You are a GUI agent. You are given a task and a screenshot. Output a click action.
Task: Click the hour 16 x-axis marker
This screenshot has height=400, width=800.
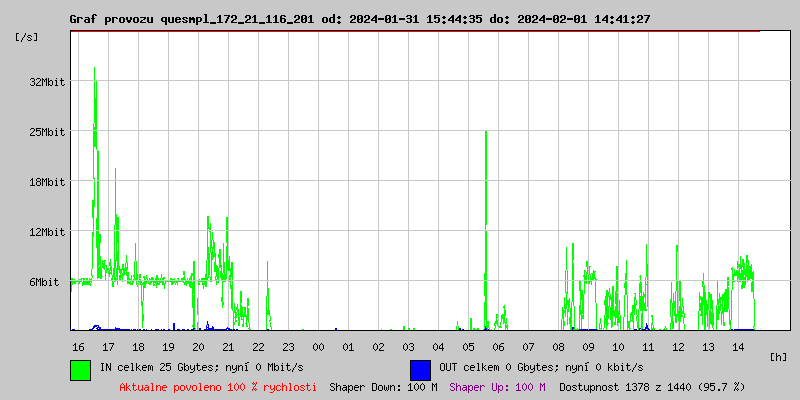[x=78, y=346]
